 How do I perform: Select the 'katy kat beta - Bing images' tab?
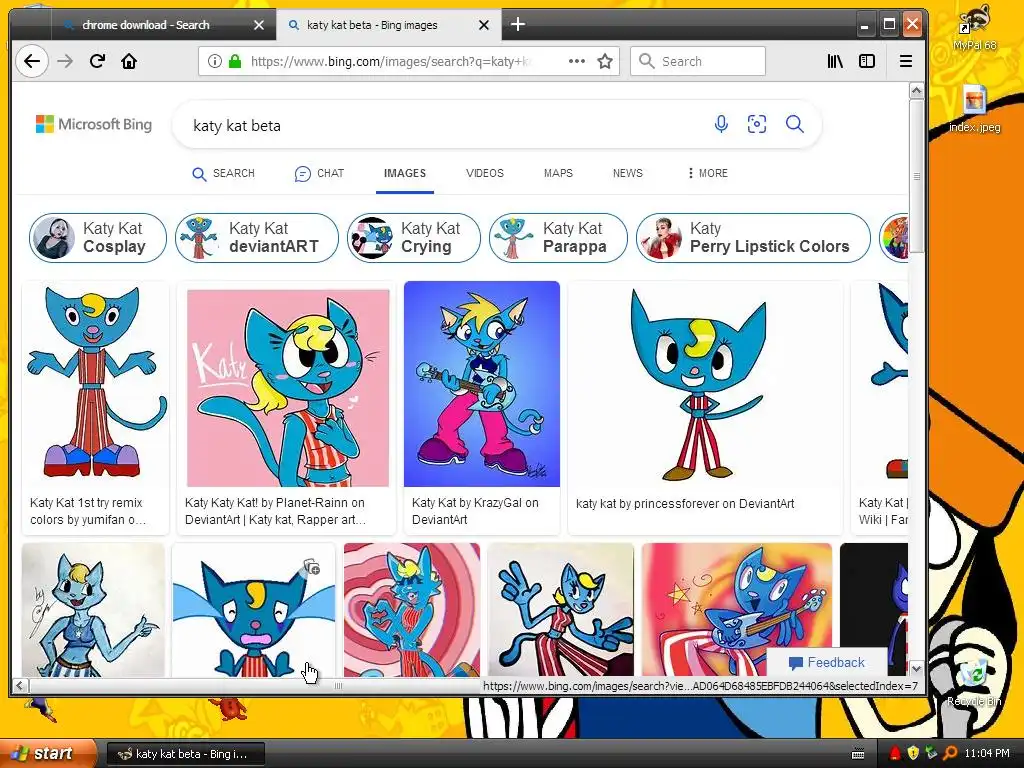click(389, 25)
